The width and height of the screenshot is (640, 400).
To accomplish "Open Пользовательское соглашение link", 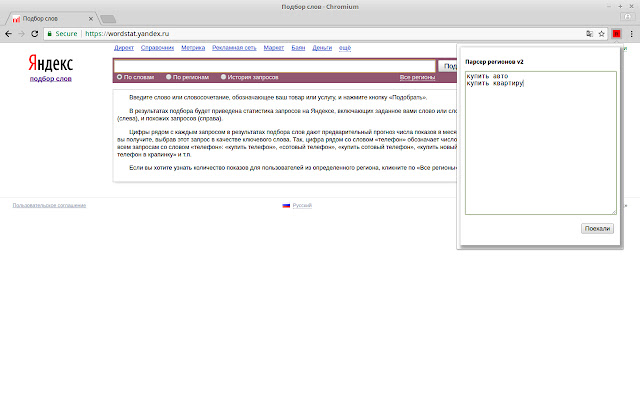I will pyautogui.click(x=49, y=205).
